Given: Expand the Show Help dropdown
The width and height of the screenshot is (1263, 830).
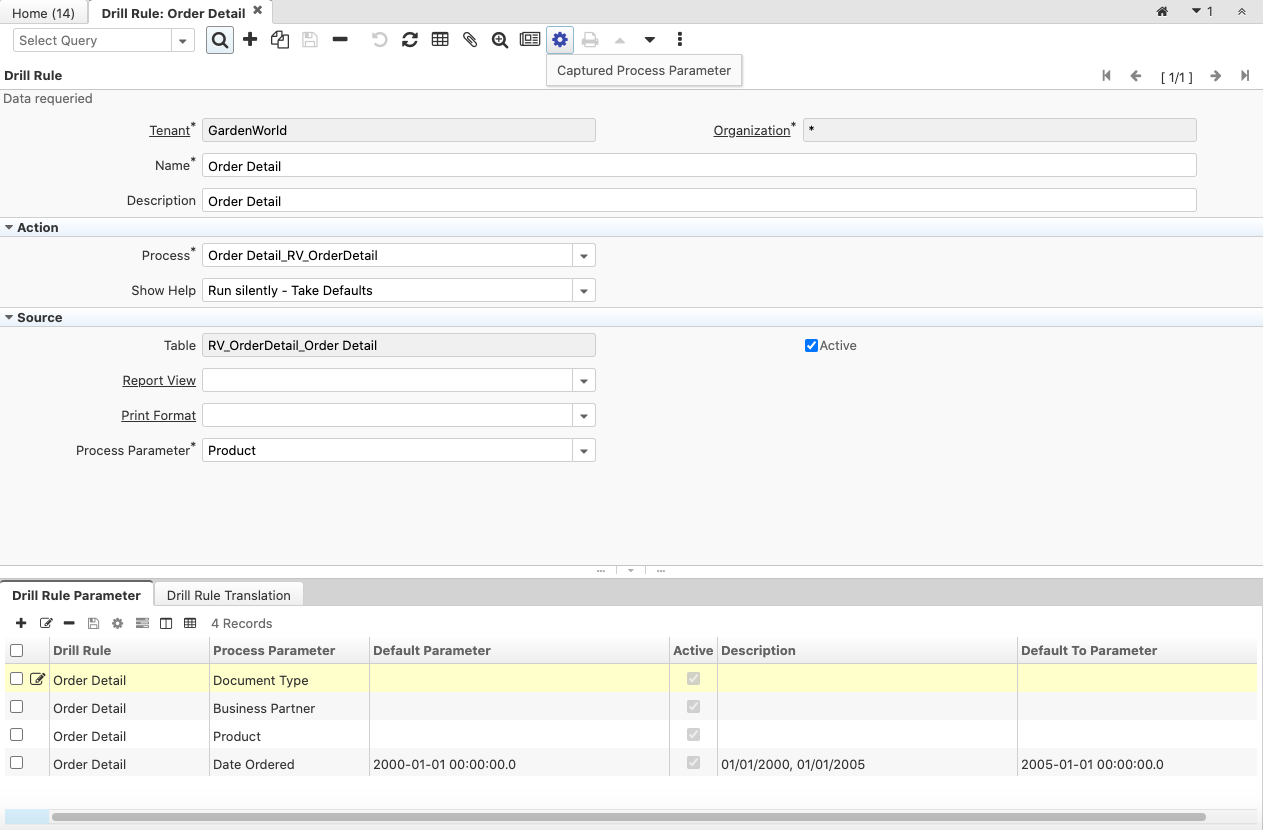Looking at the screenshot, I should [x=584, y=291].
